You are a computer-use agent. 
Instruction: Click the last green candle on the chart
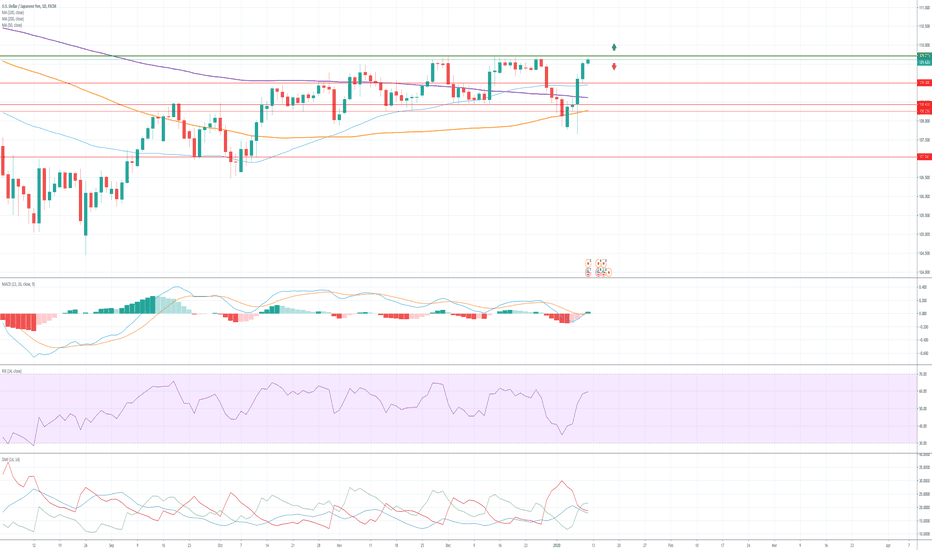click(x=588, y=61)
